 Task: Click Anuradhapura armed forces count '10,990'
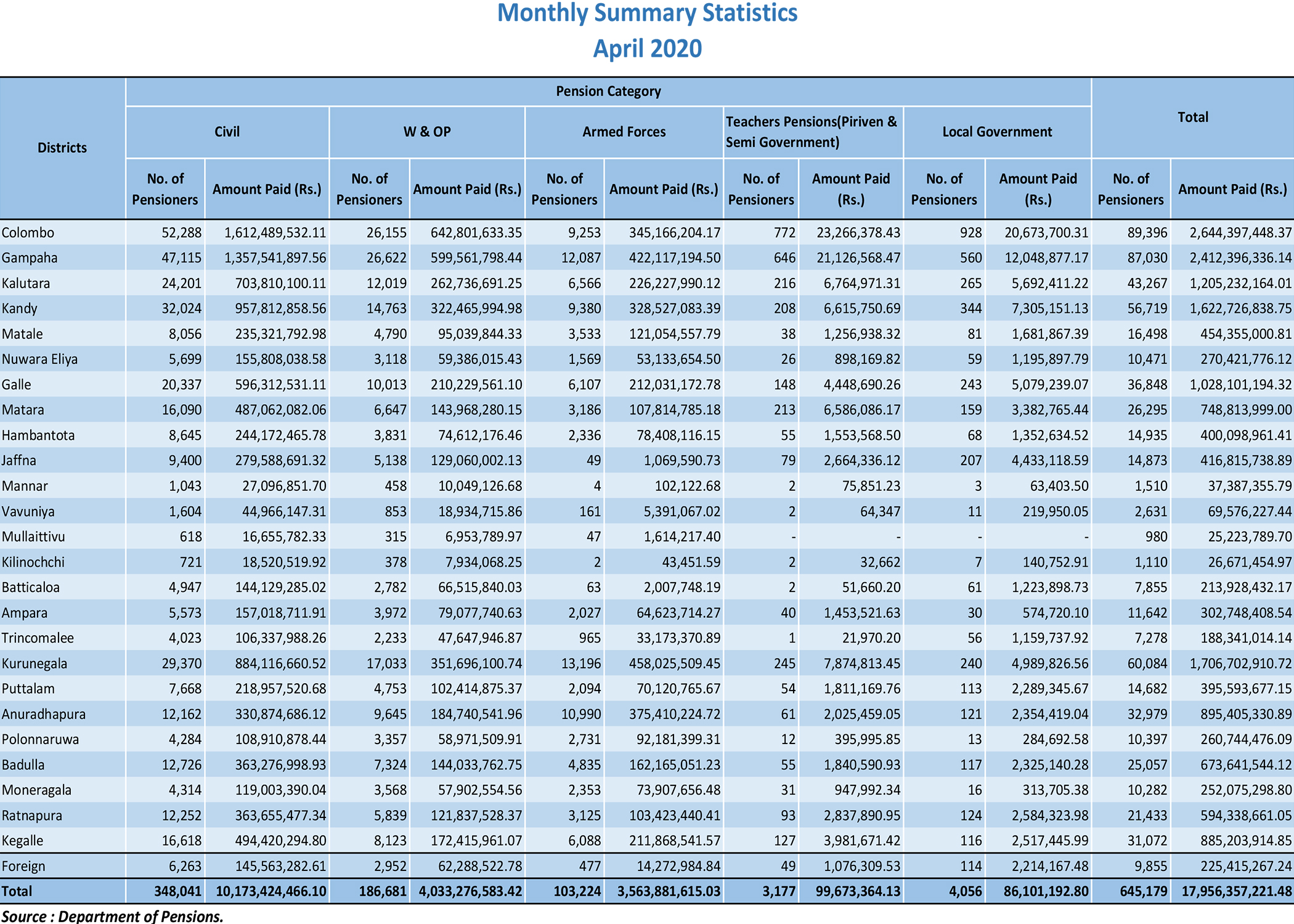click(x=581, y=715)
